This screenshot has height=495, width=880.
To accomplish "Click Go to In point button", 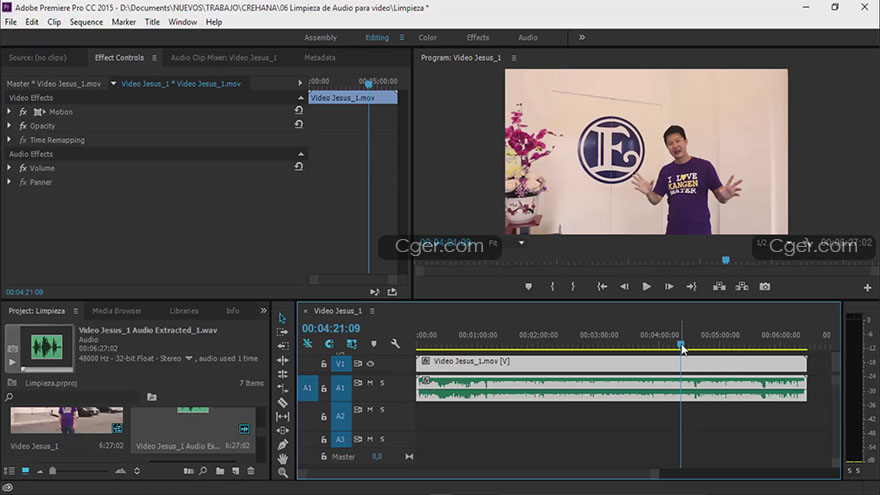I will click(602, 286).
